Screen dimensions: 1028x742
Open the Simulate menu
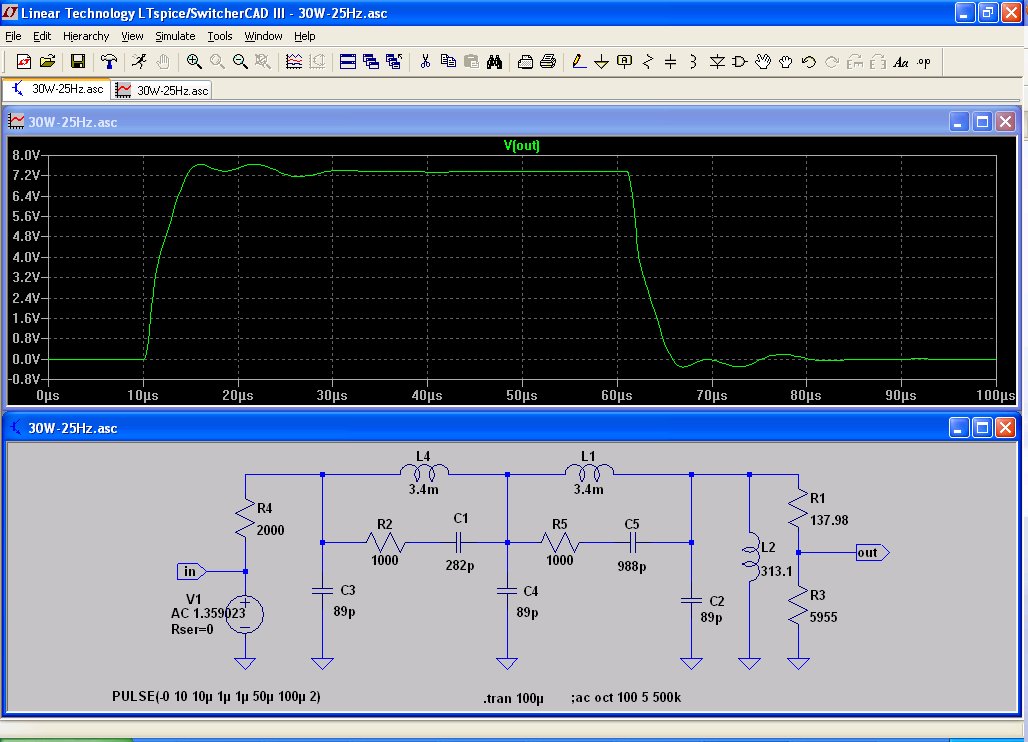tap(175, 36)
